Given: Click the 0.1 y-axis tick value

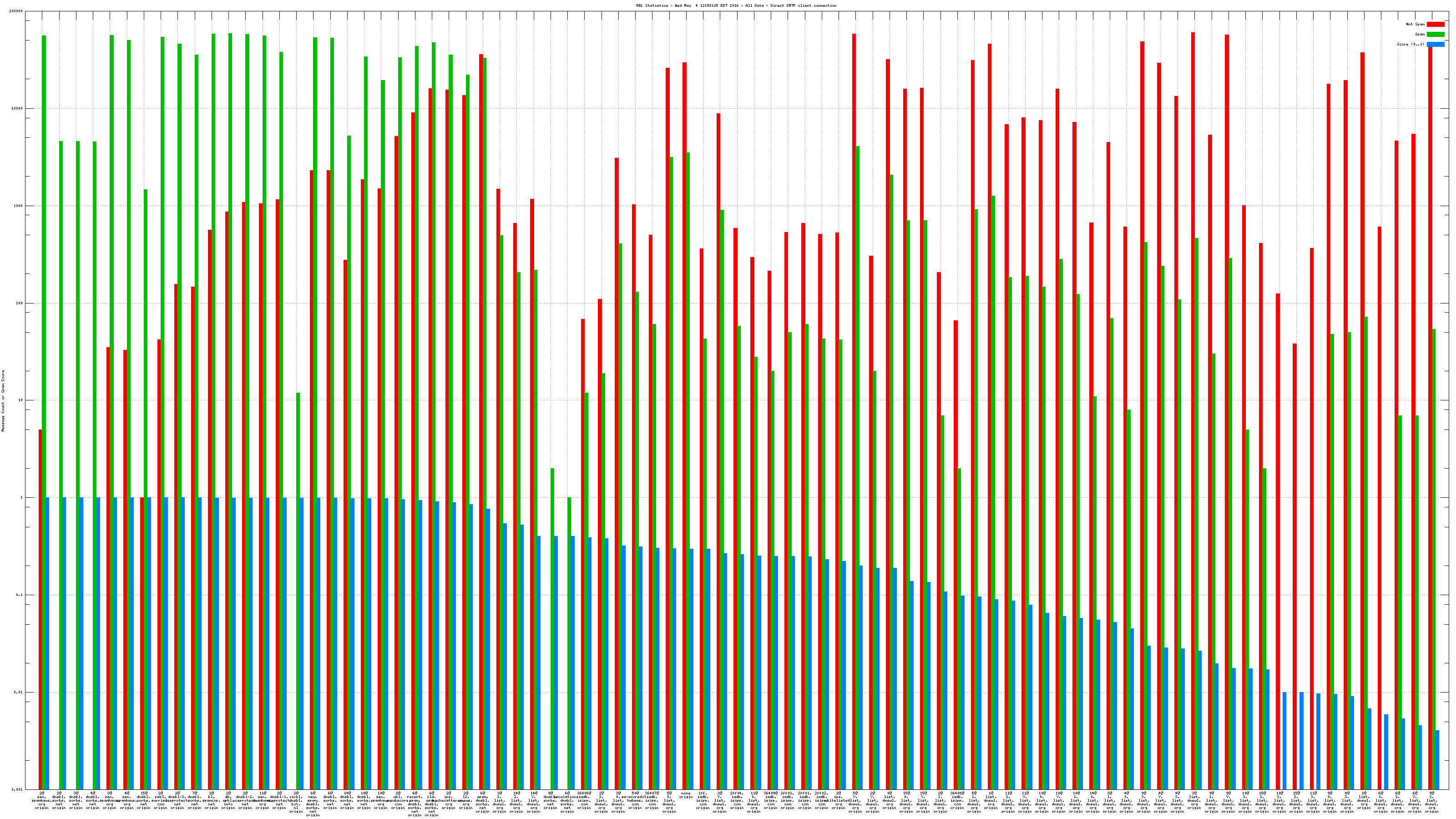Looking at the screenshot, I should 19,595.
